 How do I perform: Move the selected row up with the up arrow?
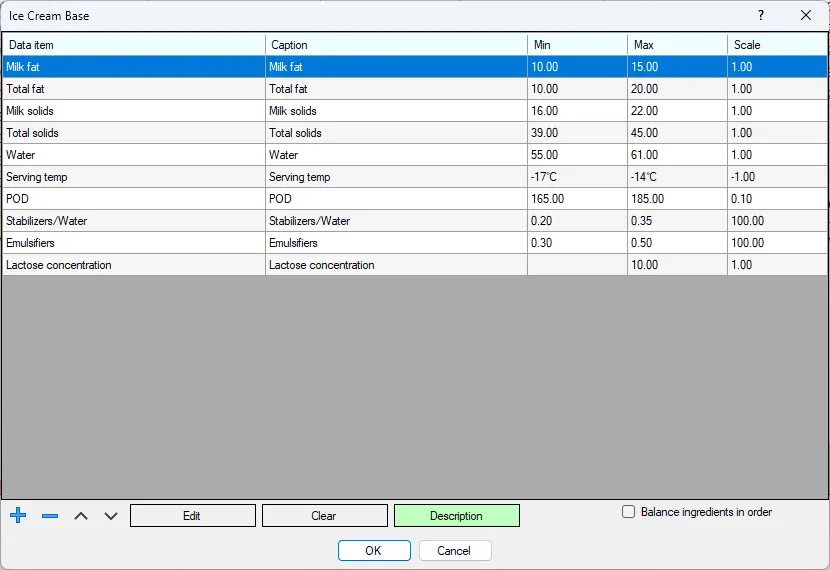80,515
